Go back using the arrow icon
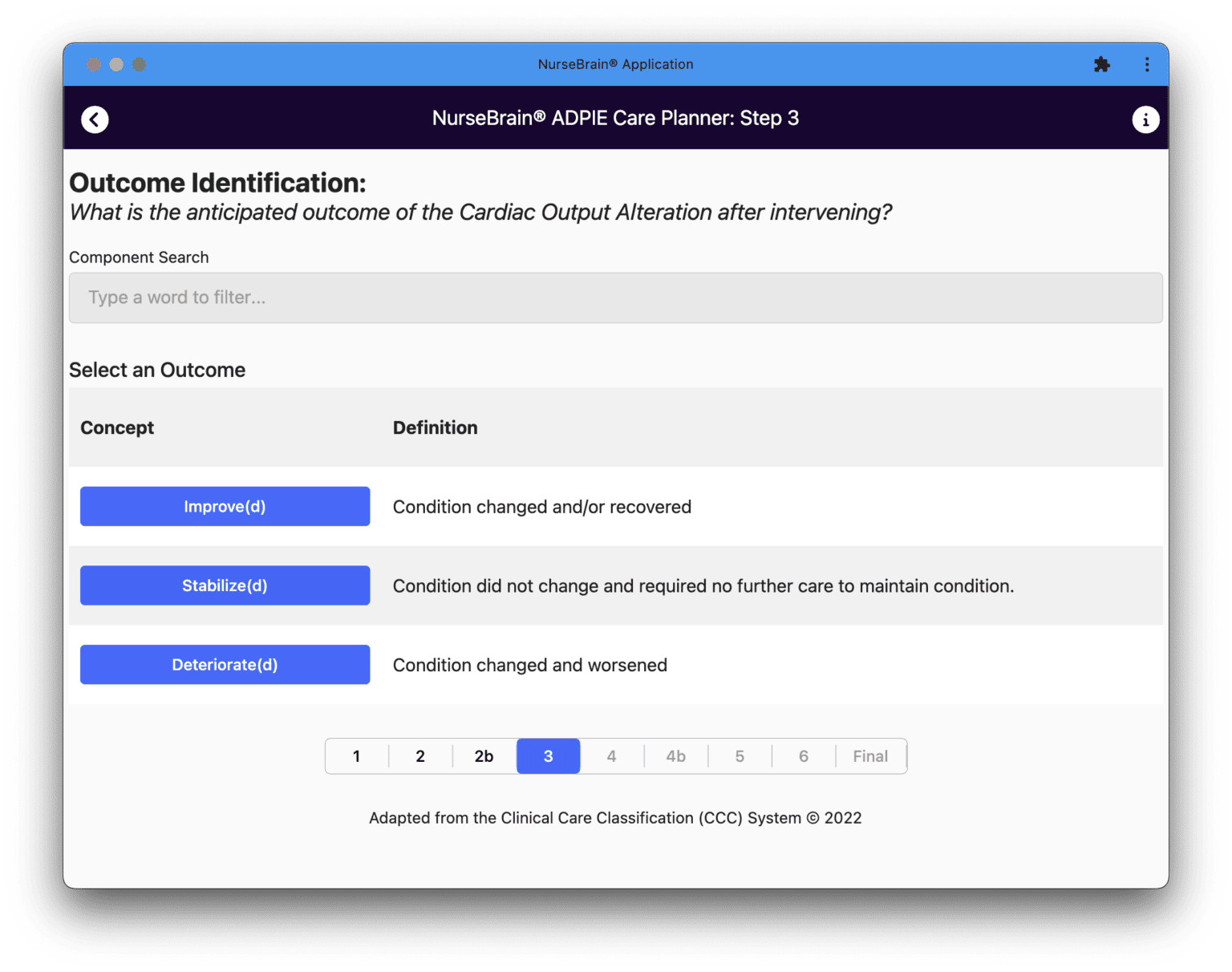Image resolution: width=1232 pixels, height=972 pixels. coord(95,119)
